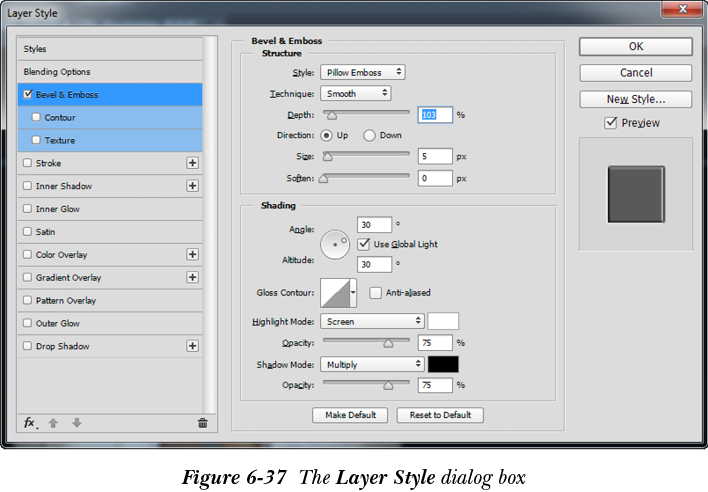Expand the Highlight Mode Screen dropdown
This screenshot has height=492, width=708.
pos(372,321)
